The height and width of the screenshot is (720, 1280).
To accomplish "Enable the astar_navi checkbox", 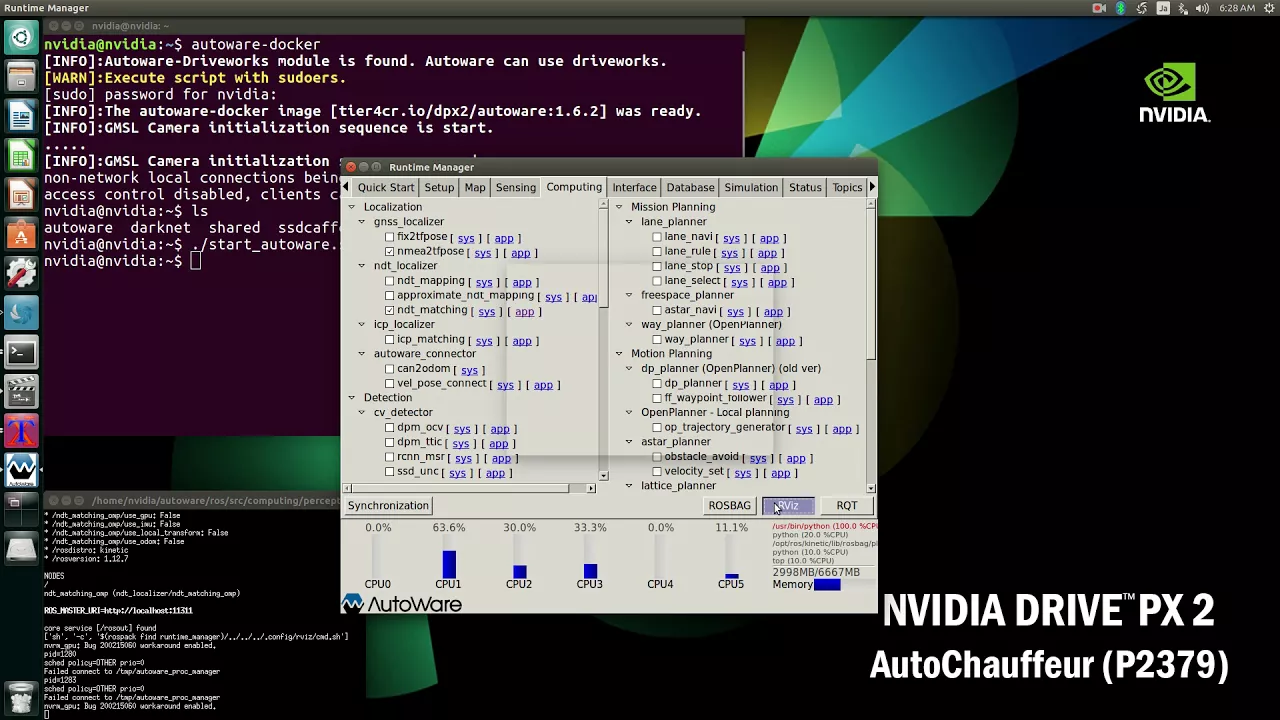I will 657,311.
